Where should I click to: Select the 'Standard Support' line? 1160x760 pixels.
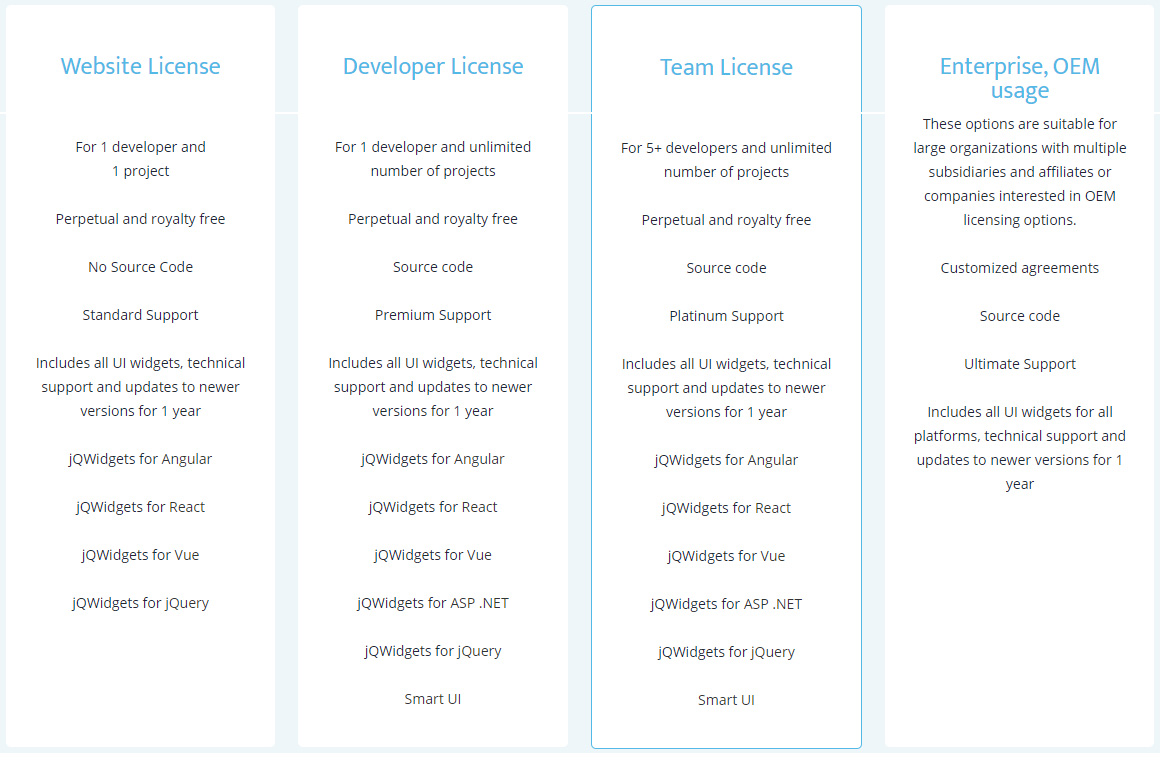tap(141, 315)
